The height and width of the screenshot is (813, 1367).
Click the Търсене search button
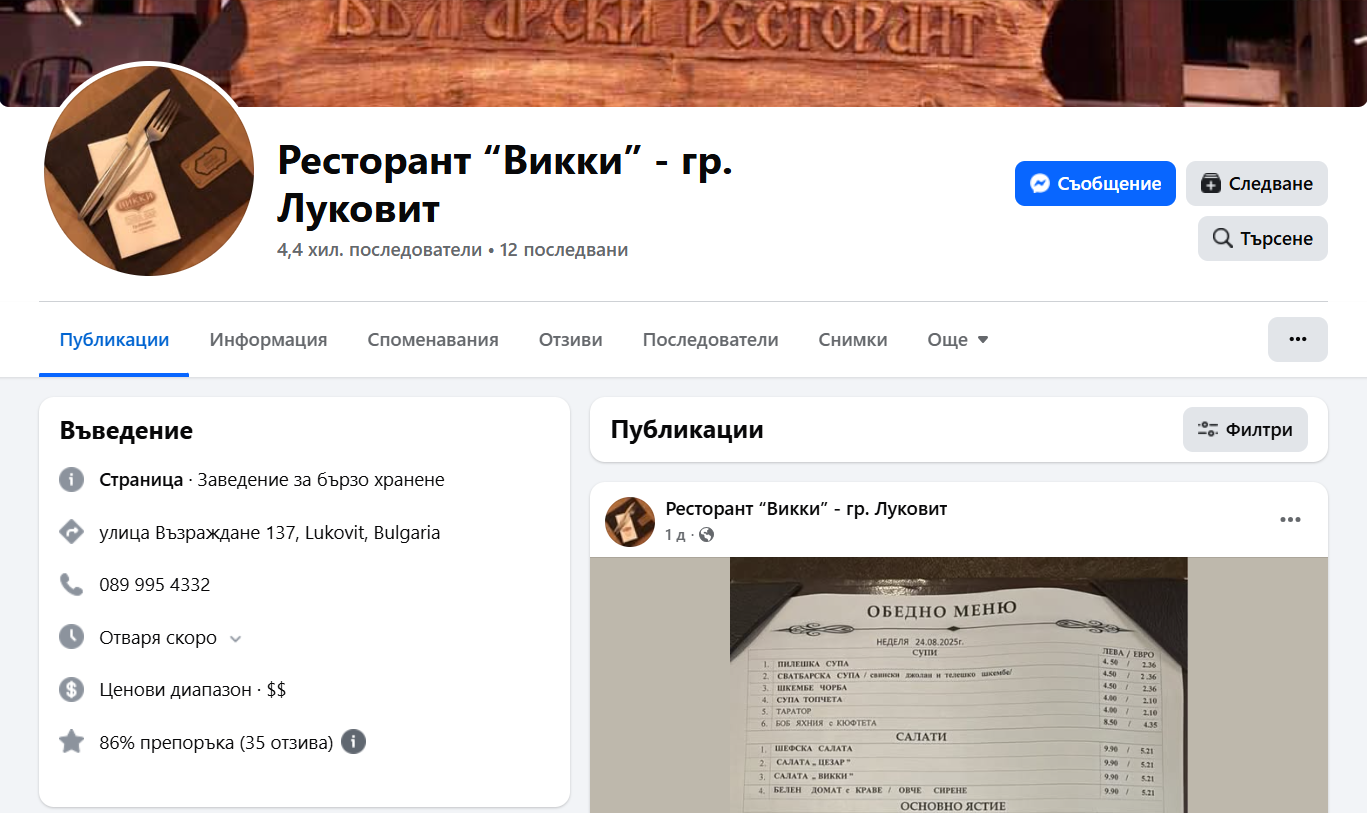(x=1262, y=239)
